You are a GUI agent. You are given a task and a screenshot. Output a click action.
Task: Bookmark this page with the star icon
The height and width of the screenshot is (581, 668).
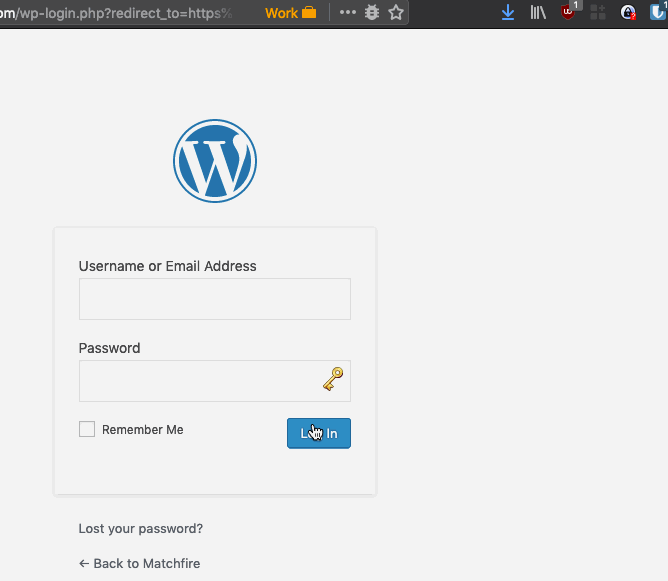click(x=396, y=13)
